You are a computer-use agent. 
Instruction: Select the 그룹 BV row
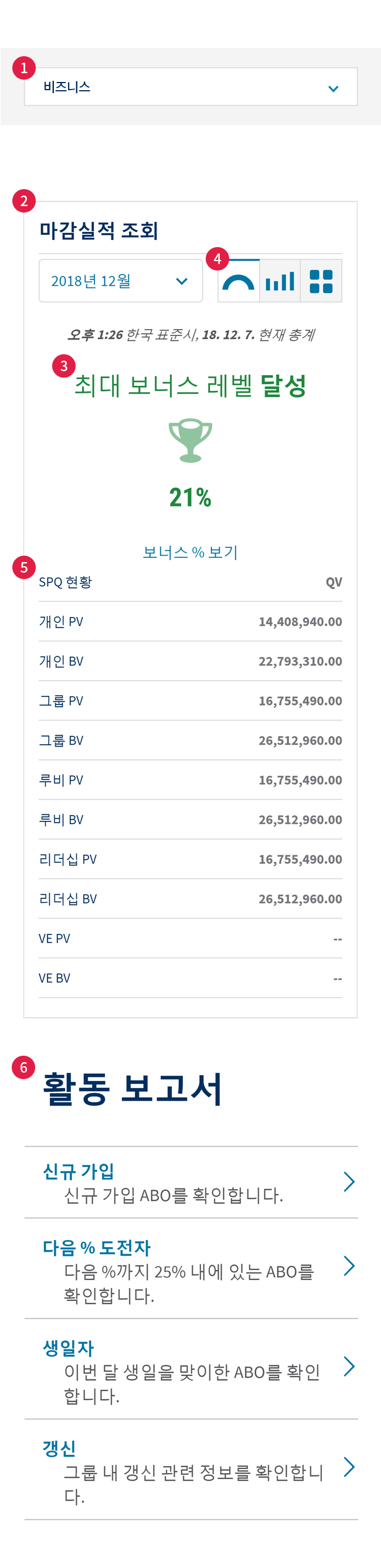coord(190,740)
